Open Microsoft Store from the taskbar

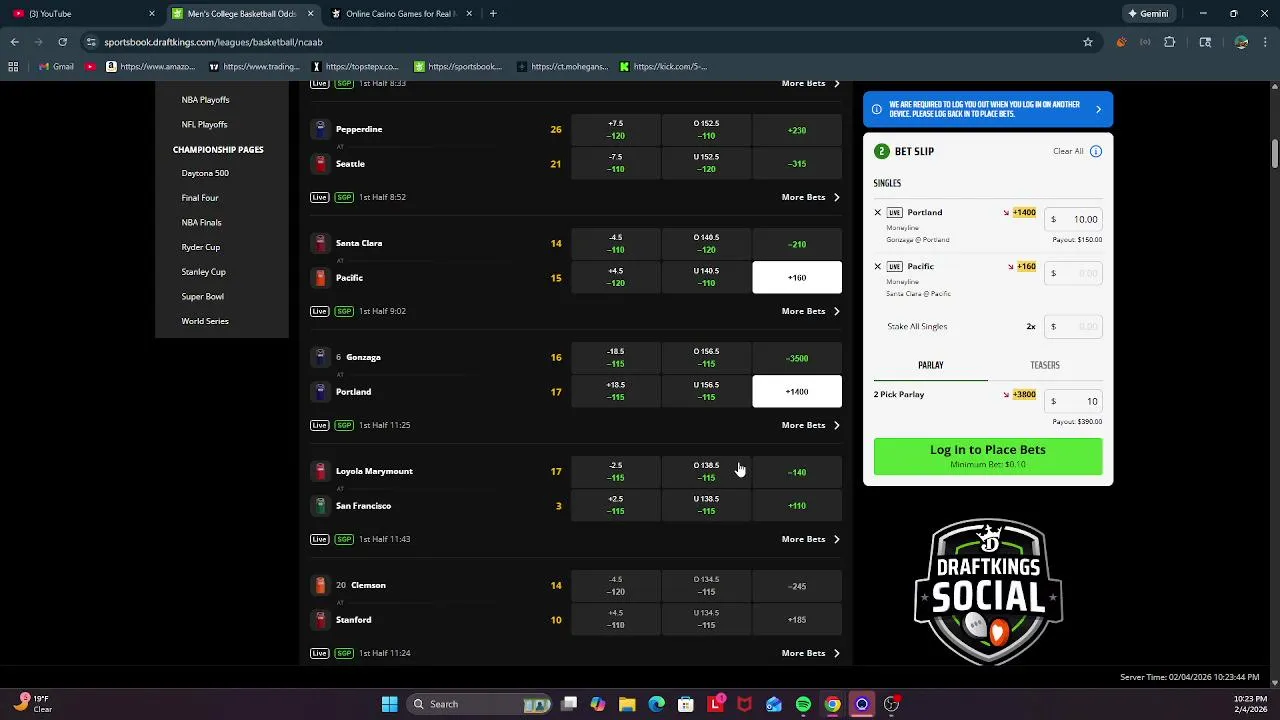pyautogui.click(x=686, y=704)
